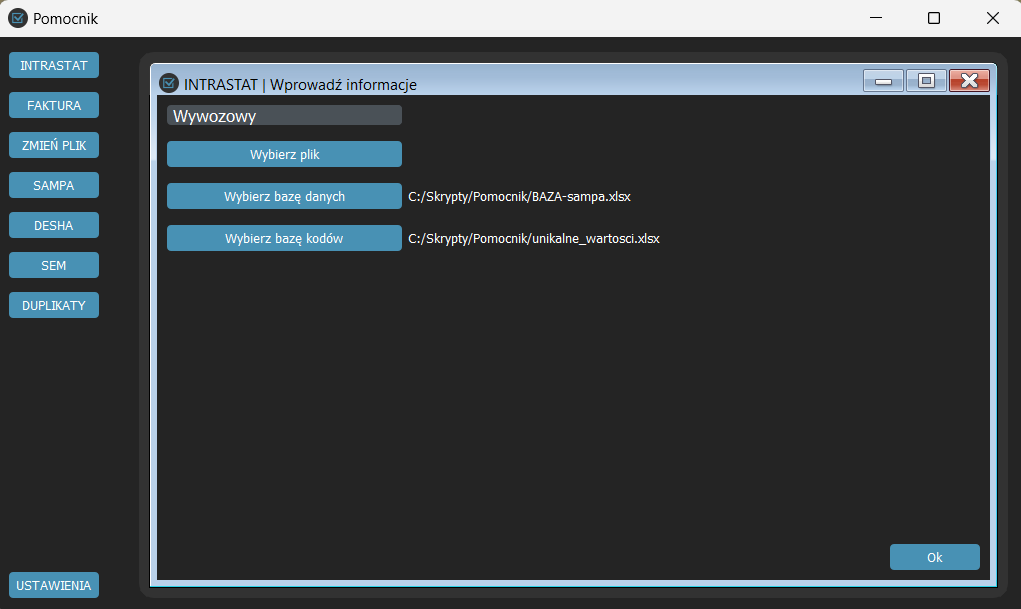Open the Wywozowy type combo box
1021x609 pixels.
tap(284, 115)
